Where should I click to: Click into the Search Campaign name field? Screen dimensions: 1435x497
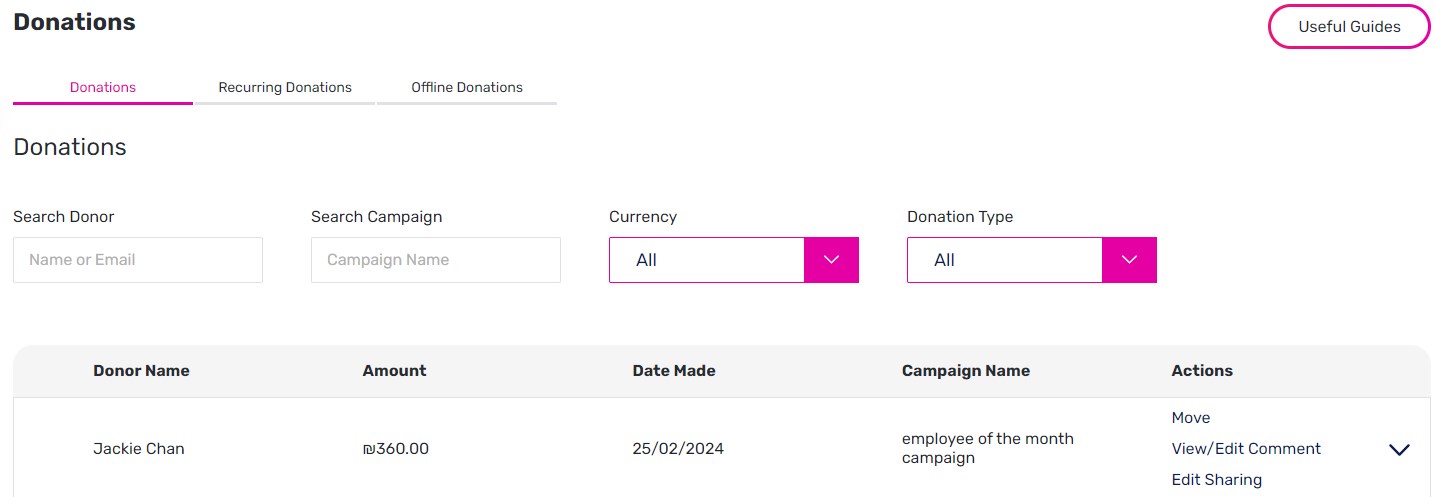coord(436,260)
